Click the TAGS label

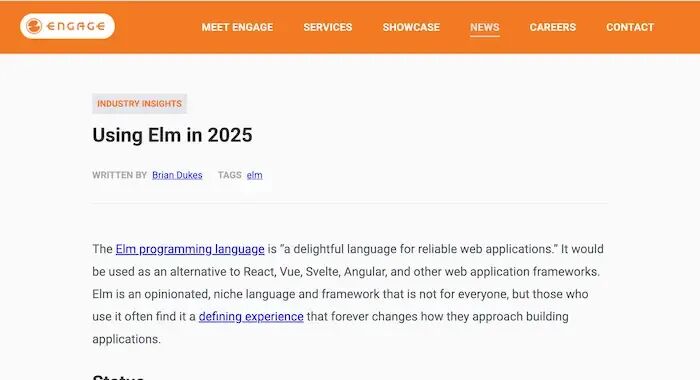tap(229, 175)
